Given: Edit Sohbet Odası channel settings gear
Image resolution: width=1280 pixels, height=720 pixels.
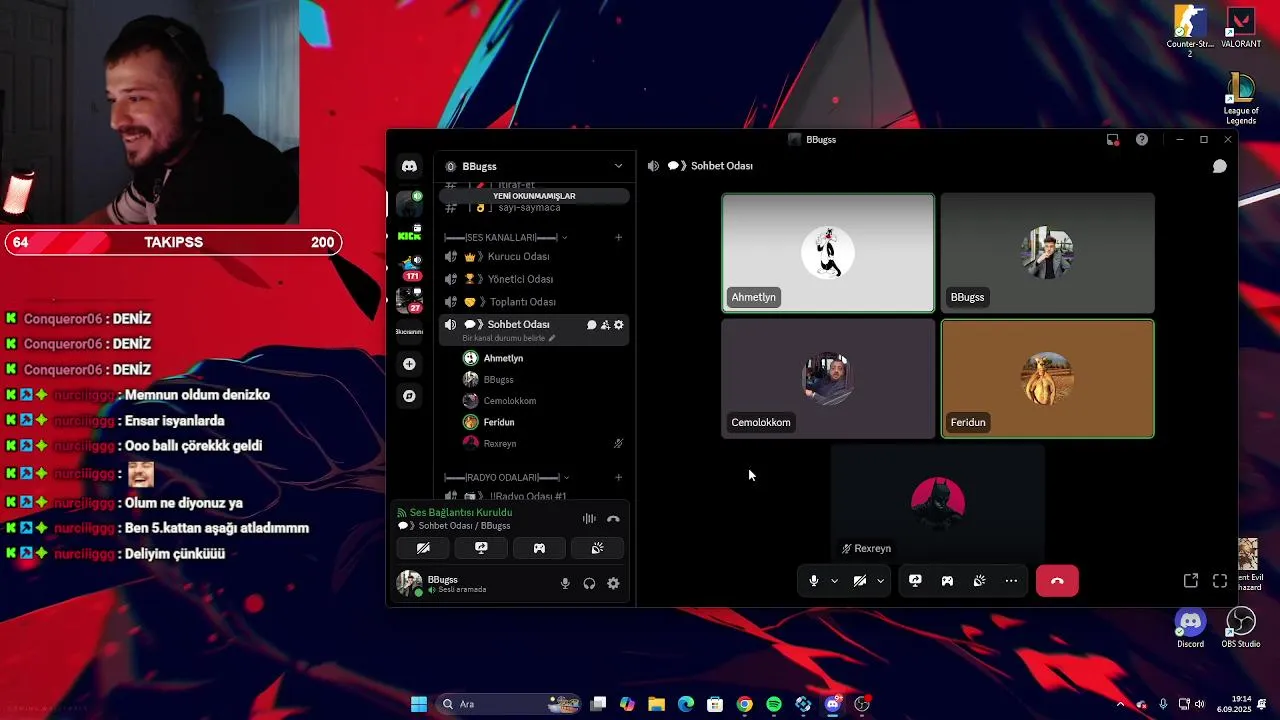Looking at the screenshot, I should pyautogui.click(x=619, y=325).
